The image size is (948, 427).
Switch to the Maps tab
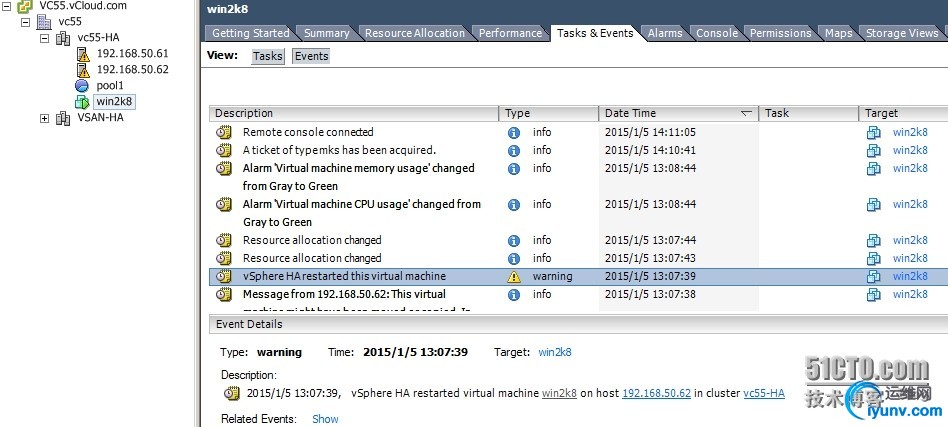(839, 33)
